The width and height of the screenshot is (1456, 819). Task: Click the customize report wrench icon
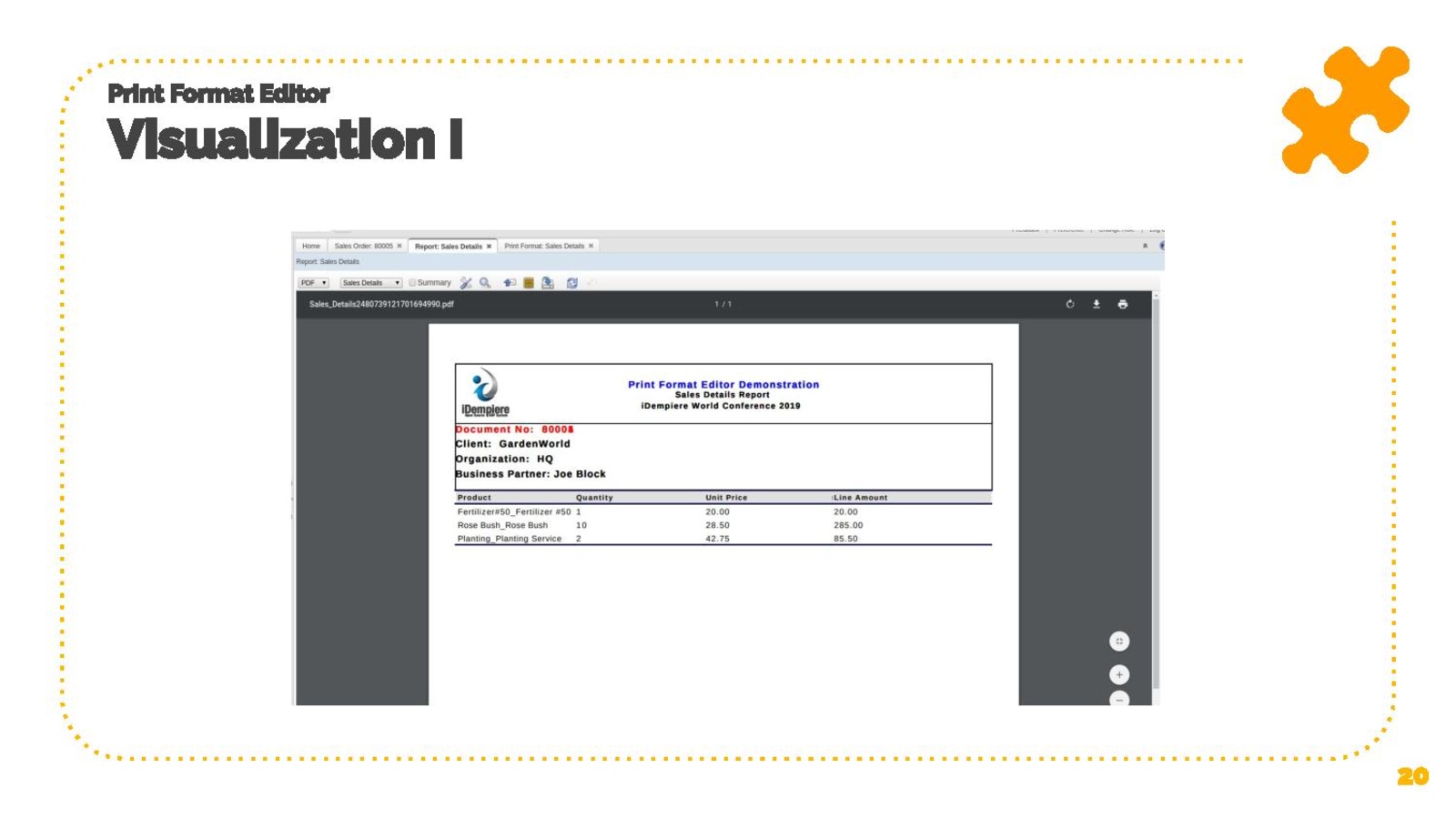pos(466,283)
